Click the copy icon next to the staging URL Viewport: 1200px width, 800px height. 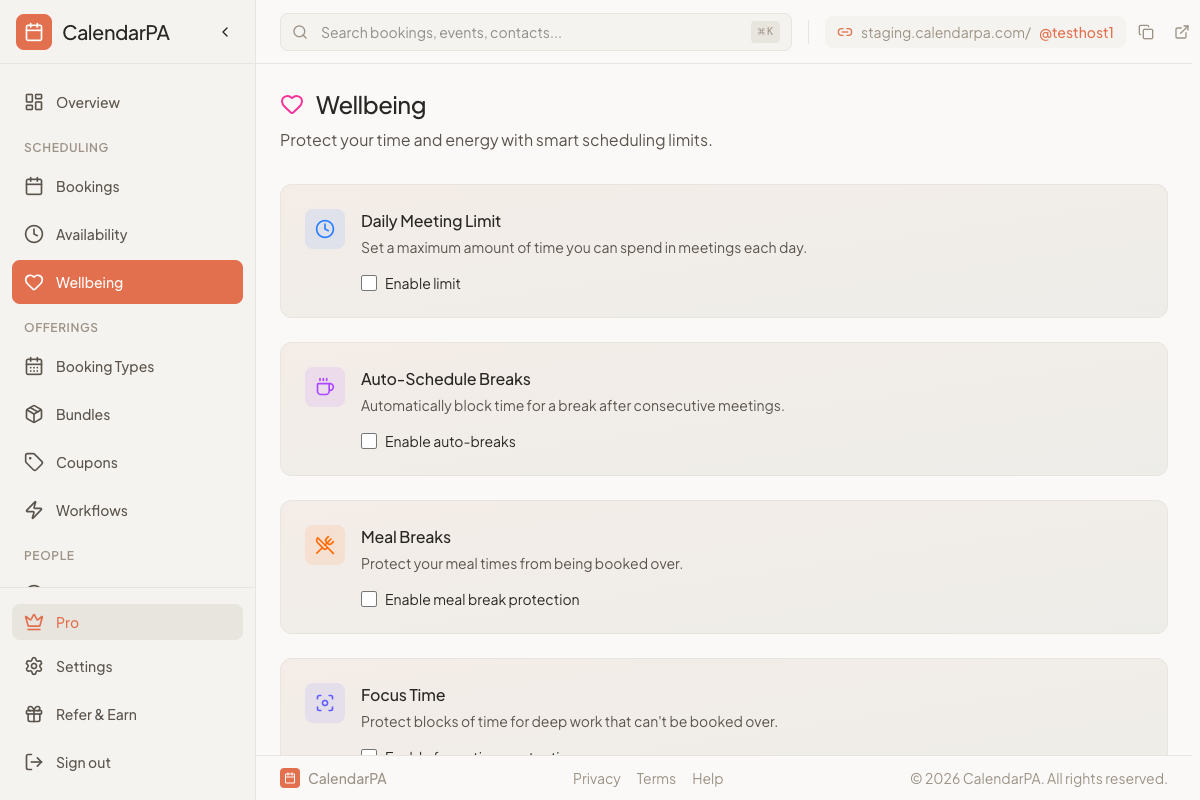1146,32
